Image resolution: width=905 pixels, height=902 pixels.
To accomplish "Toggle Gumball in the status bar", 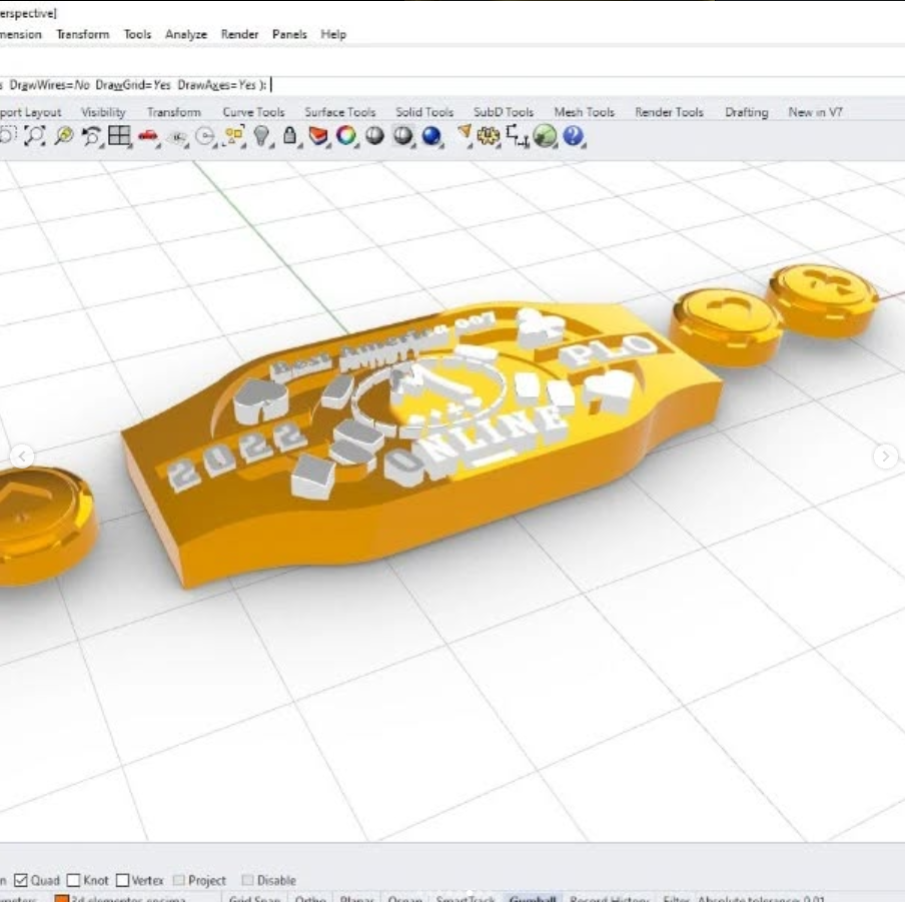I will (532, 899).
